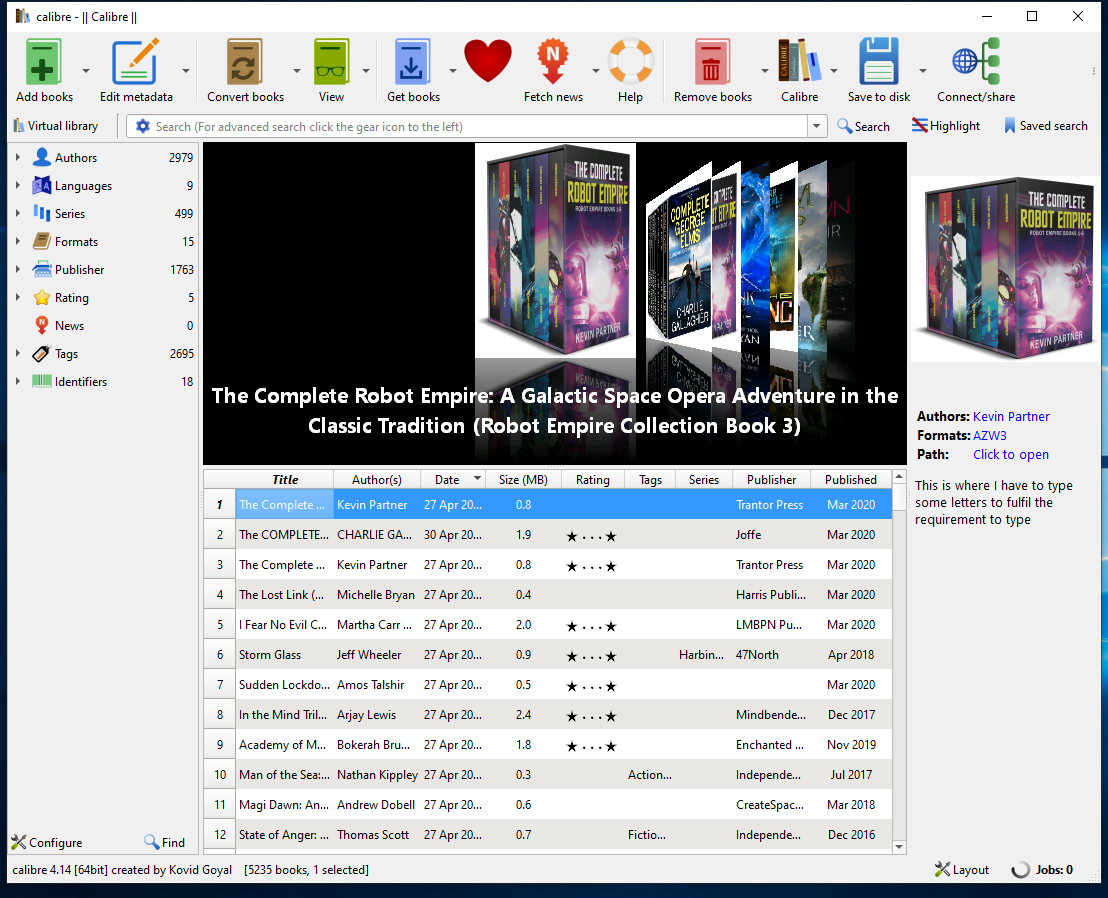
Task: Click the Authors person icon
Action: 42,157
